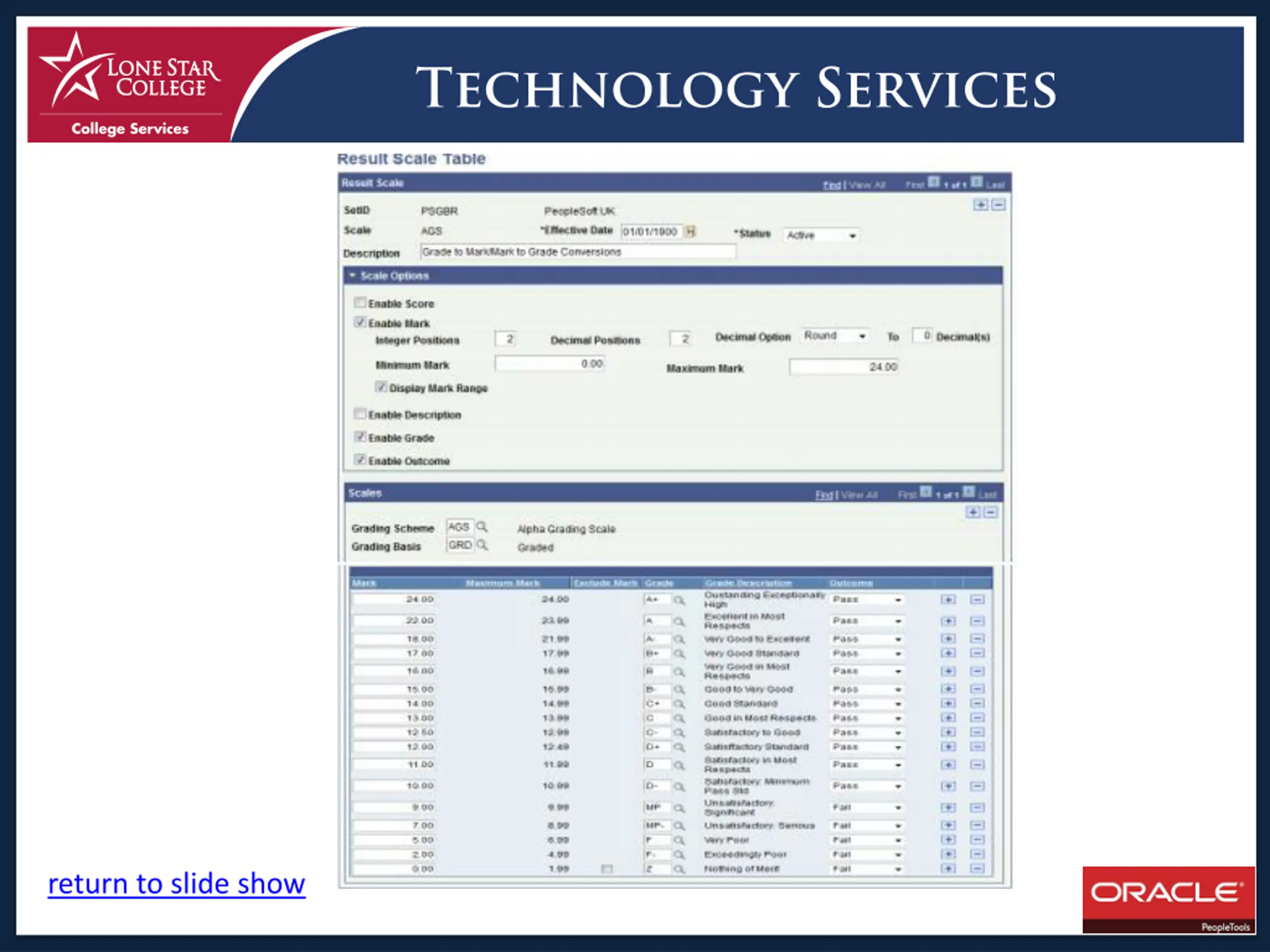Click the Grading Scheme AGS lookup magnifier
This screenshot has height=952, width=1270.
(x=482, y=526)
